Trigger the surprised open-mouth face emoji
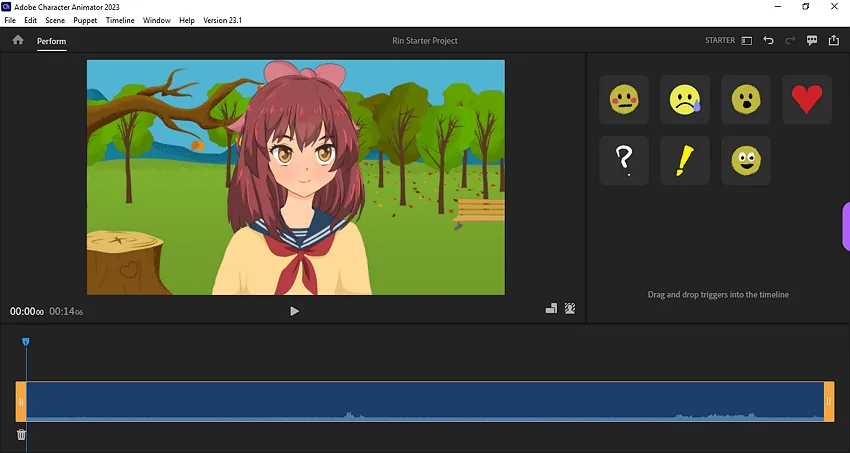The image size is (850, 453). point(745,100)
